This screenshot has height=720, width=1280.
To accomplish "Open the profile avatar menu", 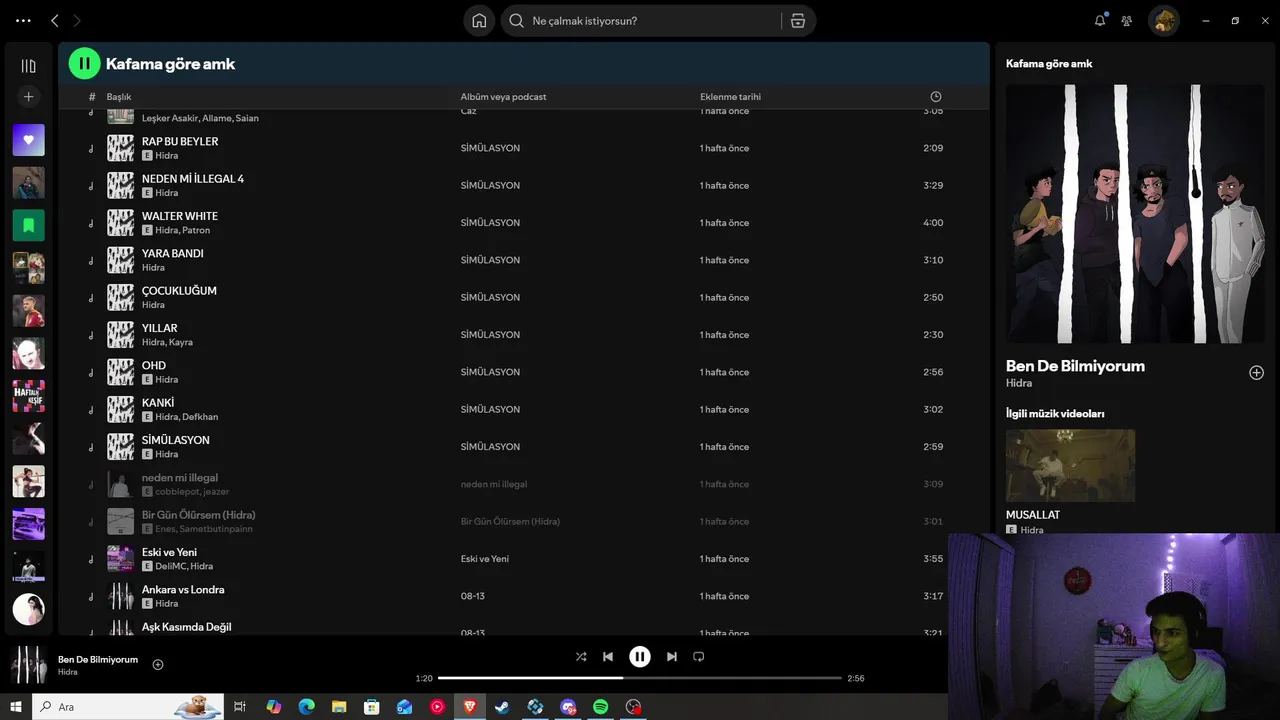I will pyautogui.click(x=1163, y=20).
